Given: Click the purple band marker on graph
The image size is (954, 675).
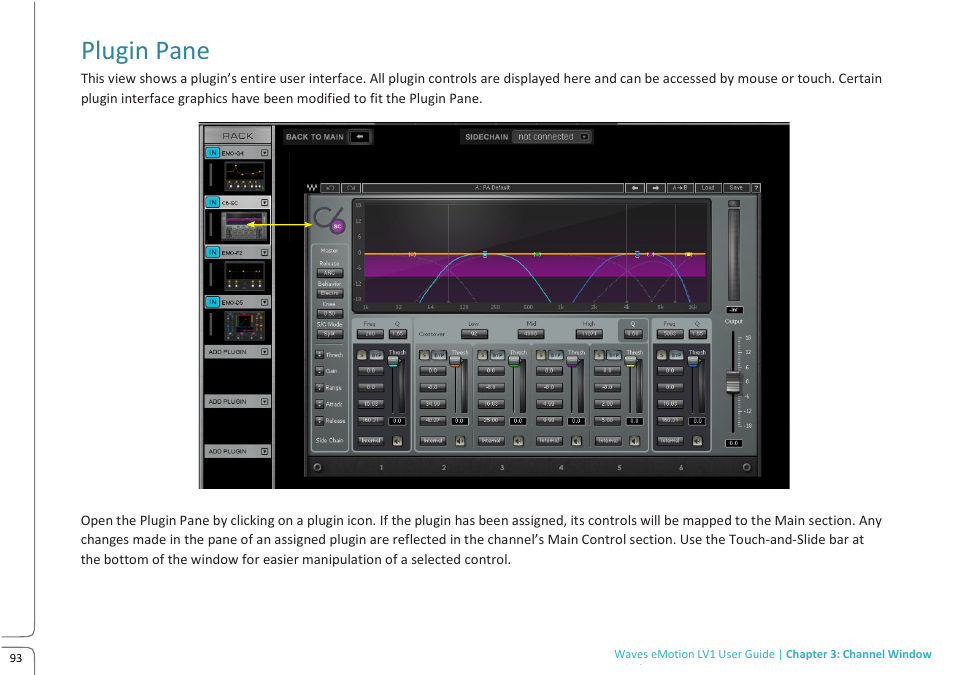Looking at the screenshot, I should (x=651, y=254).
